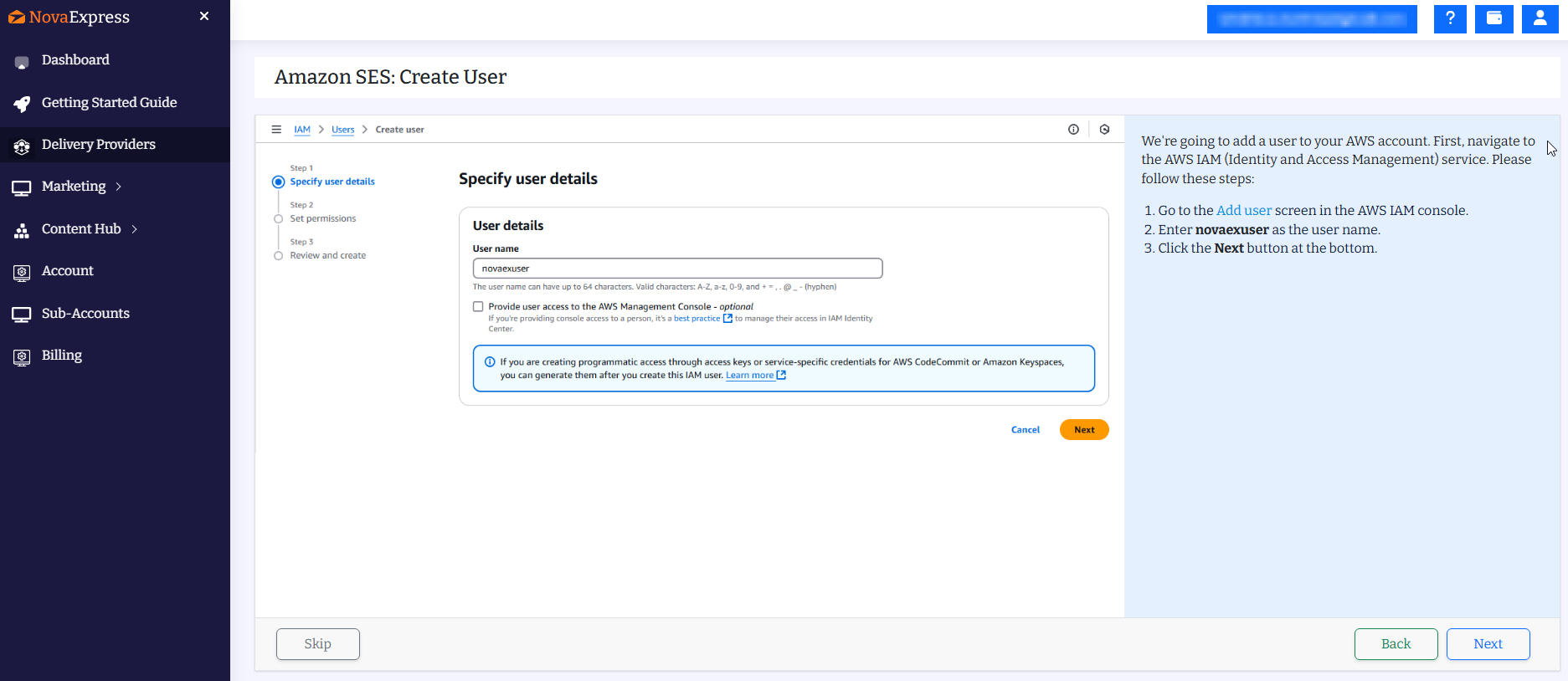Screen dimensions: 1568x681
Task: Select the Set permissions step radio
Action: click(278, 219)
